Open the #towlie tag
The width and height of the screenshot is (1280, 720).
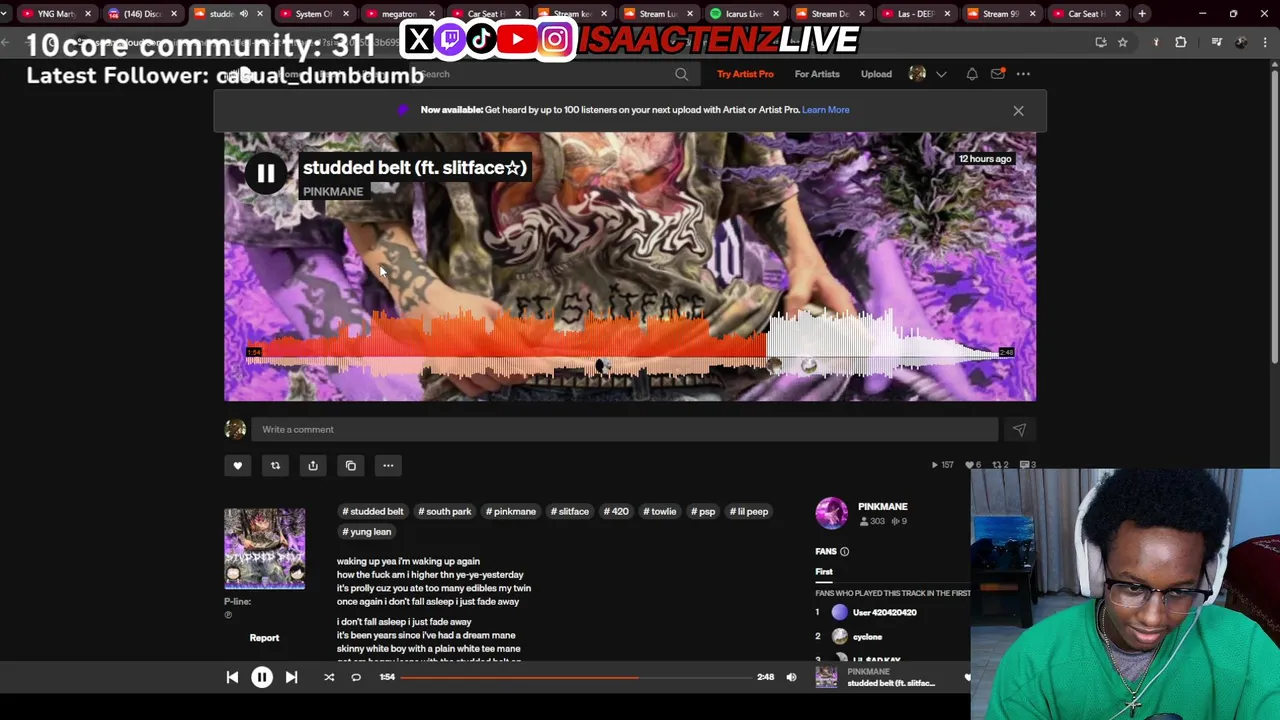(x=660, y=511)
